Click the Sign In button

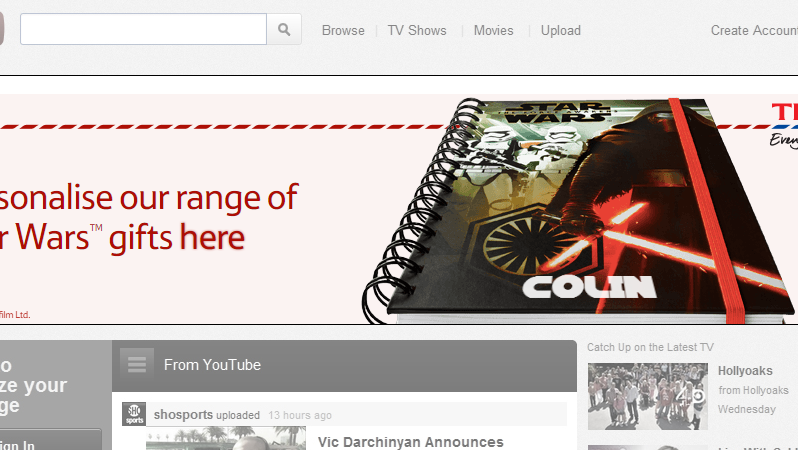51,440
